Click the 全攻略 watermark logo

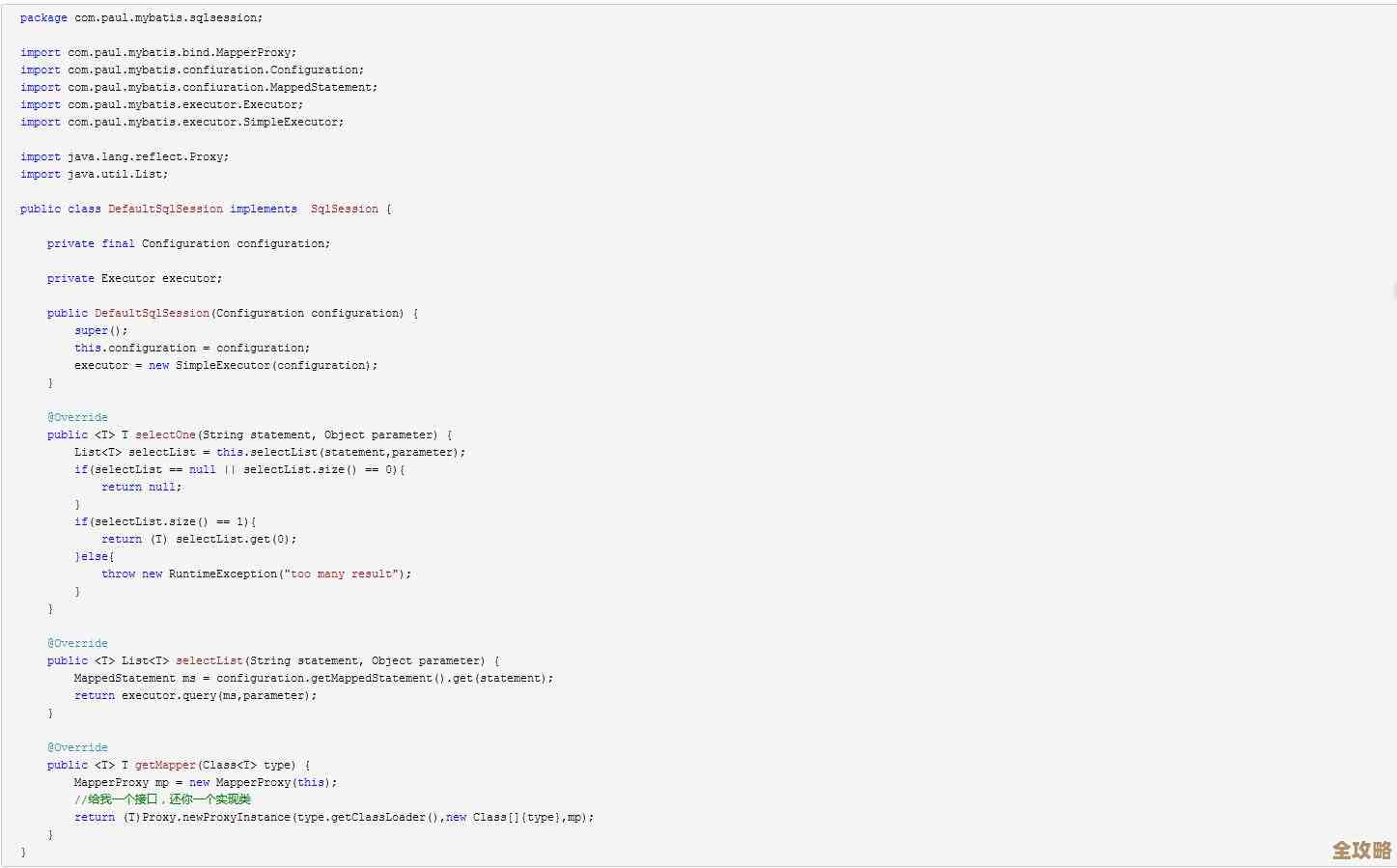pyautogui.click(x=1361, y=850)
